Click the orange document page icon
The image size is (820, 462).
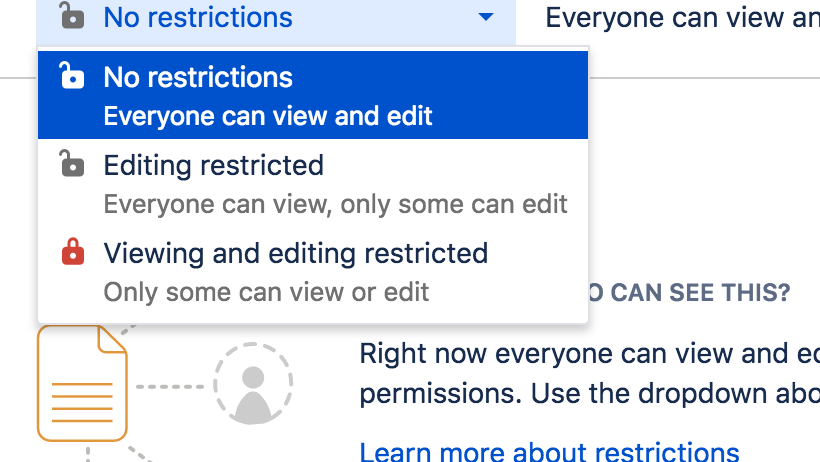pos(82,385)
